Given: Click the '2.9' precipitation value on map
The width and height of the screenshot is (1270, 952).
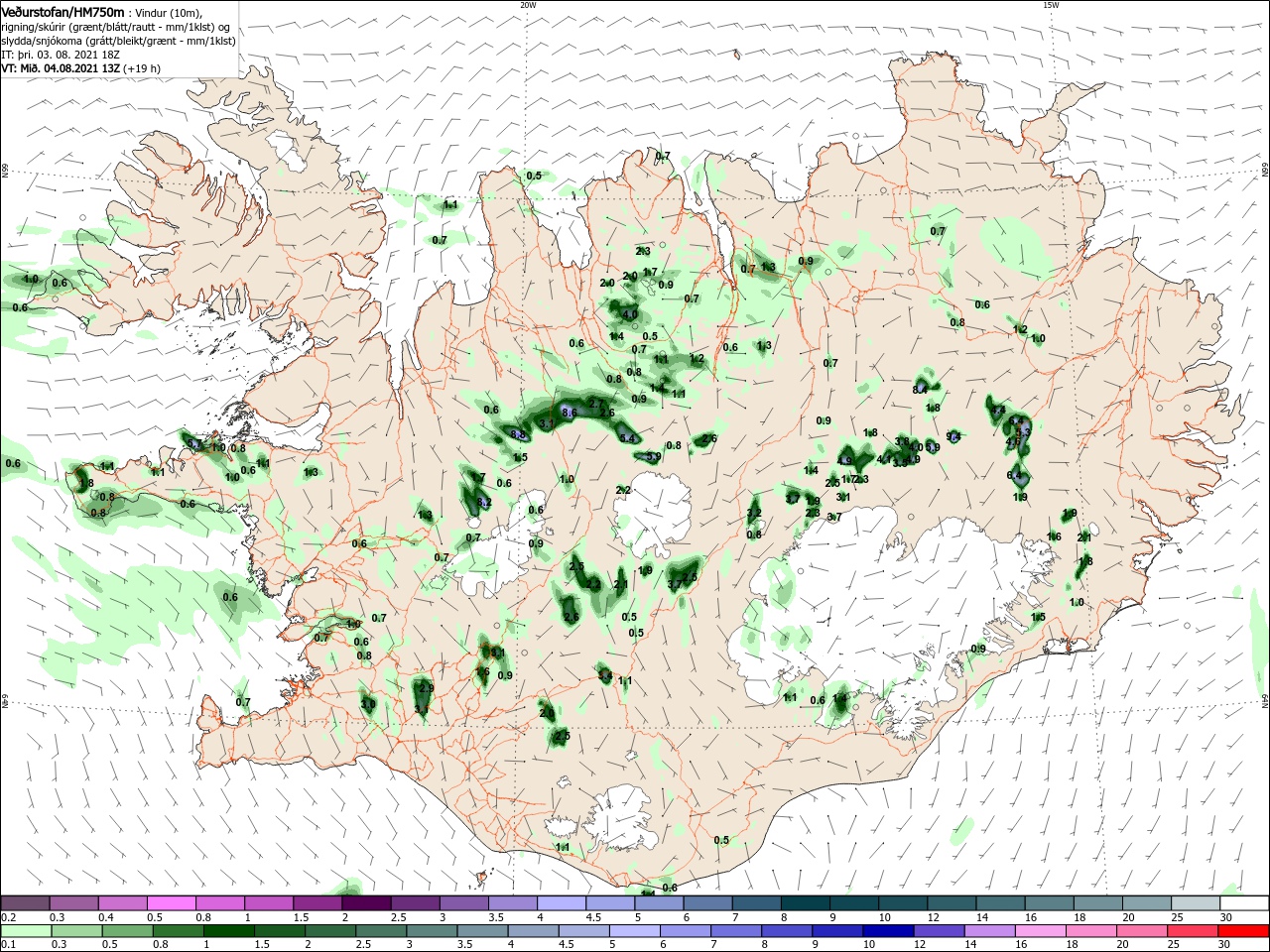Looking at the screenshot, I should 427,688.
